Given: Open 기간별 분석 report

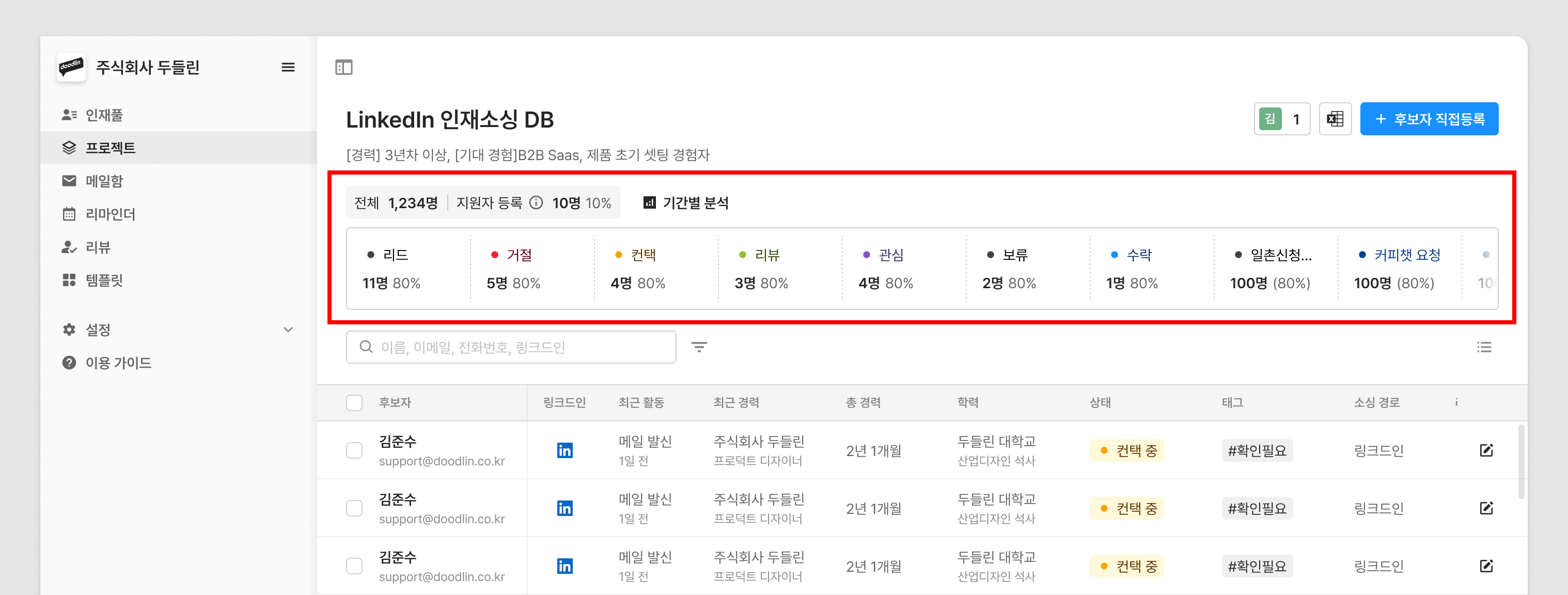Looking at the screenshot, I should pos(686,203).
